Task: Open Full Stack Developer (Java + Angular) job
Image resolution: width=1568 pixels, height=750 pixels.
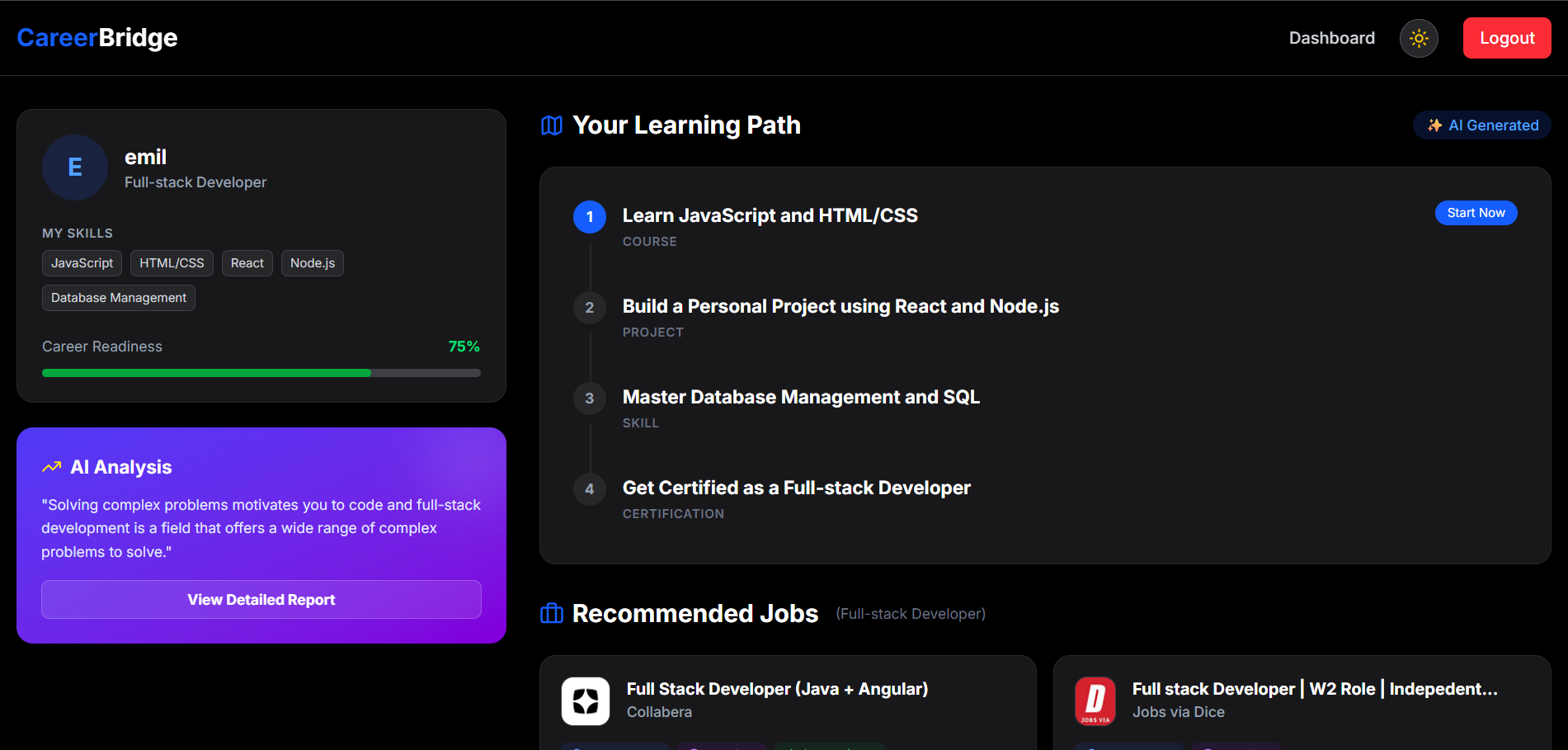Action: coord(777,689)
